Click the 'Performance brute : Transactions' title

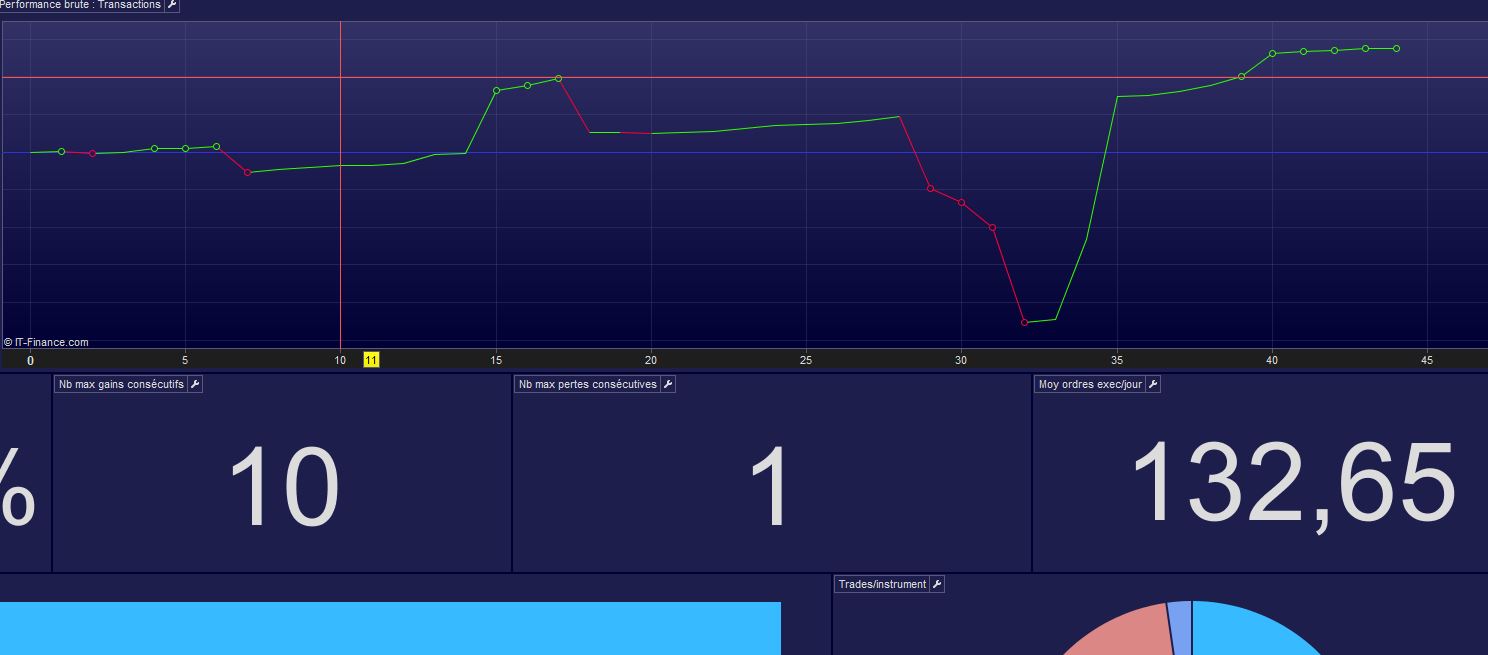(80, 5)
